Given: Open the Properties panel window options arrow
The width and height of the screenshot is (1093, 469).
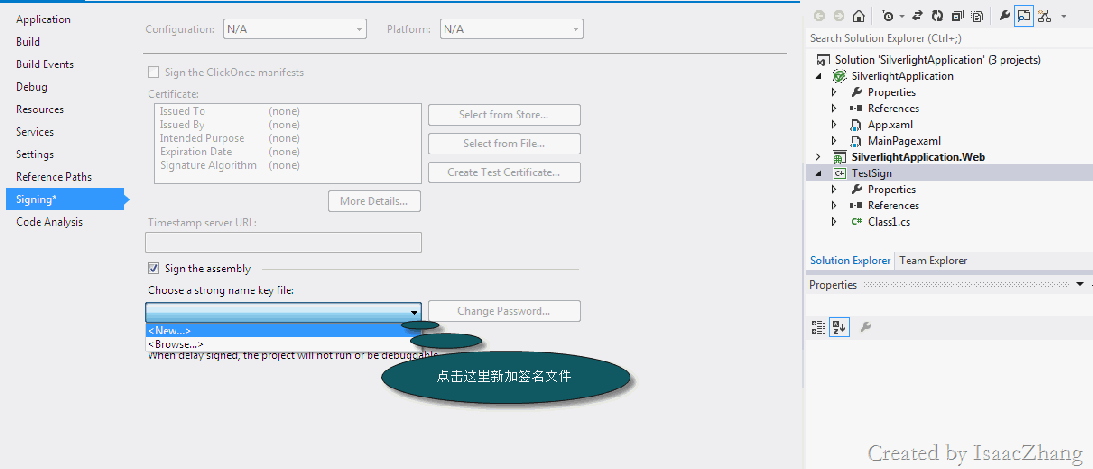Looking at the screenshot, I should tap(1080, 284).
